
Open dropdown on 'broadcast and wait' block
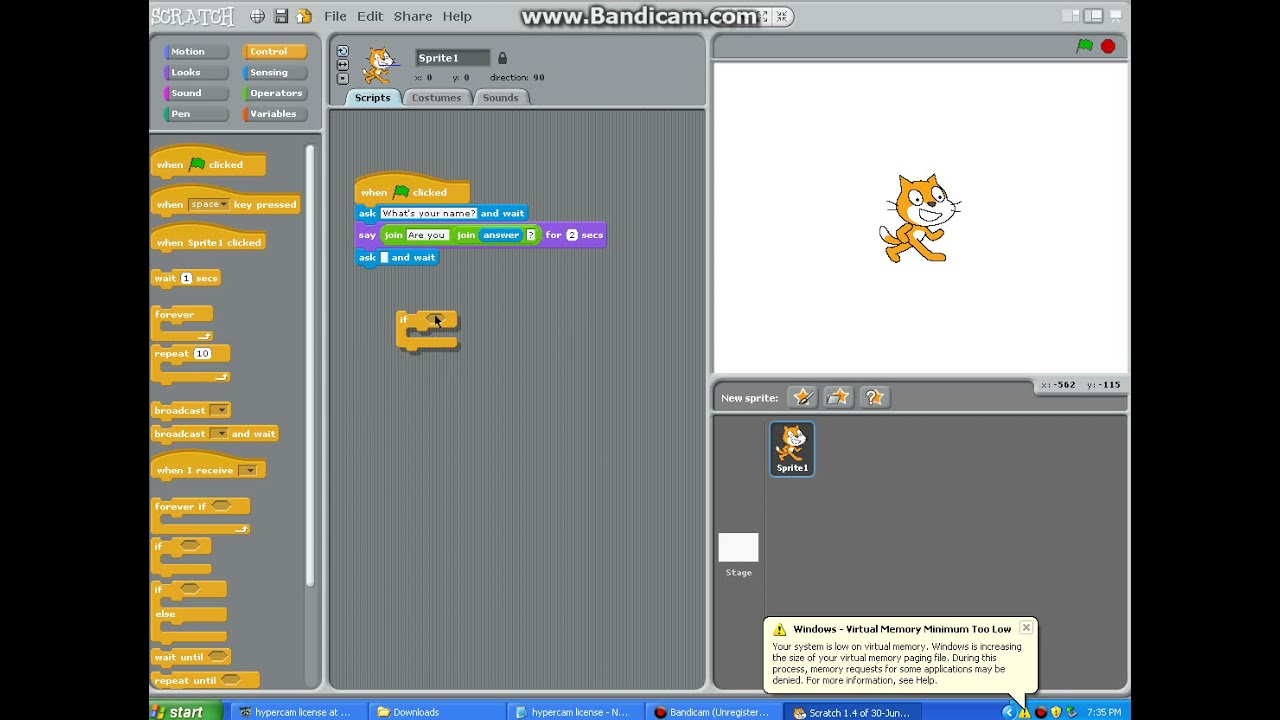tap(218, 434)
